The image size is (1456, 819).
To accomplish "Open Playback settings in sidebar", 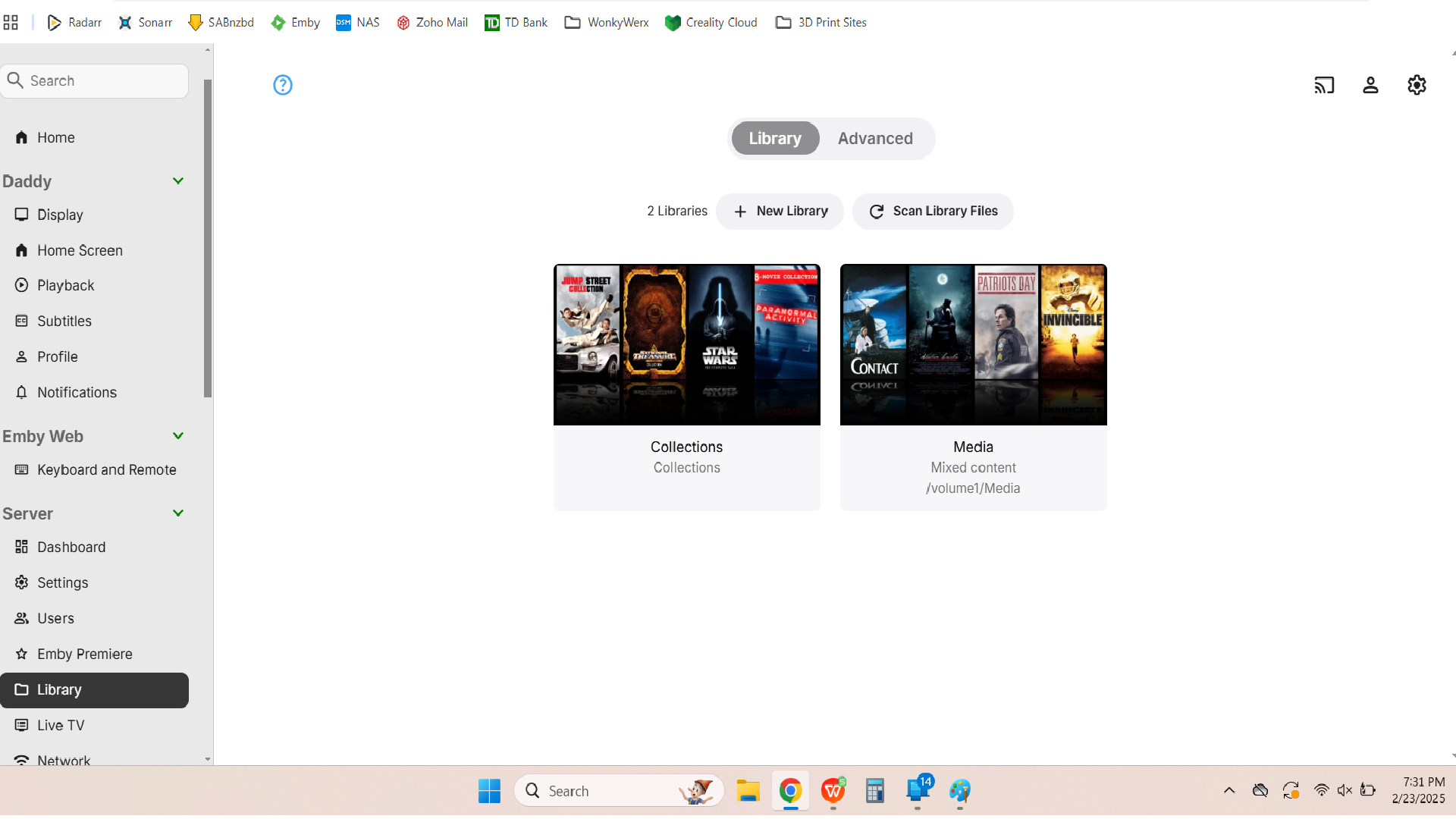I will click(65, 285).
